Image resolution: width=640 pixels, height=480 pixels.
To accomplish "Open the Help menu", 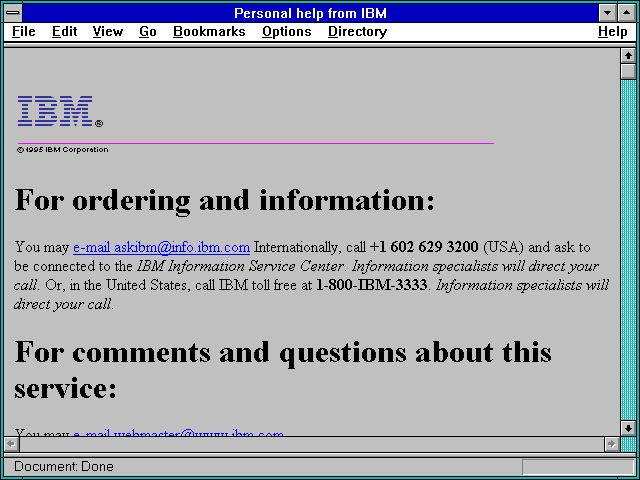I will coord(613,32).
